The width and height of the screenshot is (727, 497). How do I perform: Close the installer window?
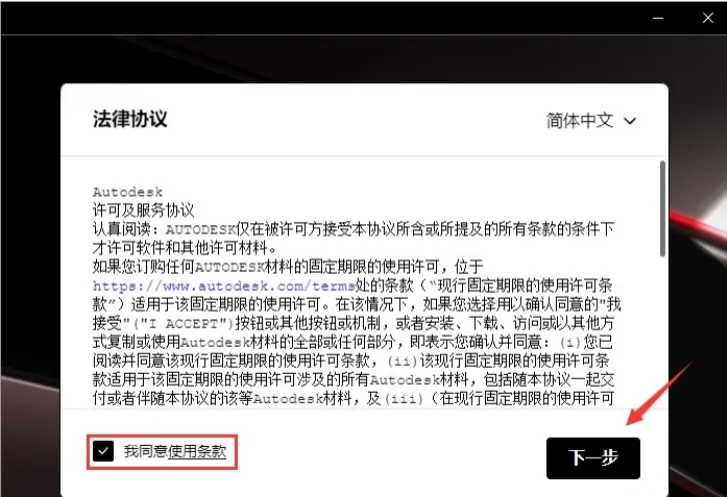708,18
